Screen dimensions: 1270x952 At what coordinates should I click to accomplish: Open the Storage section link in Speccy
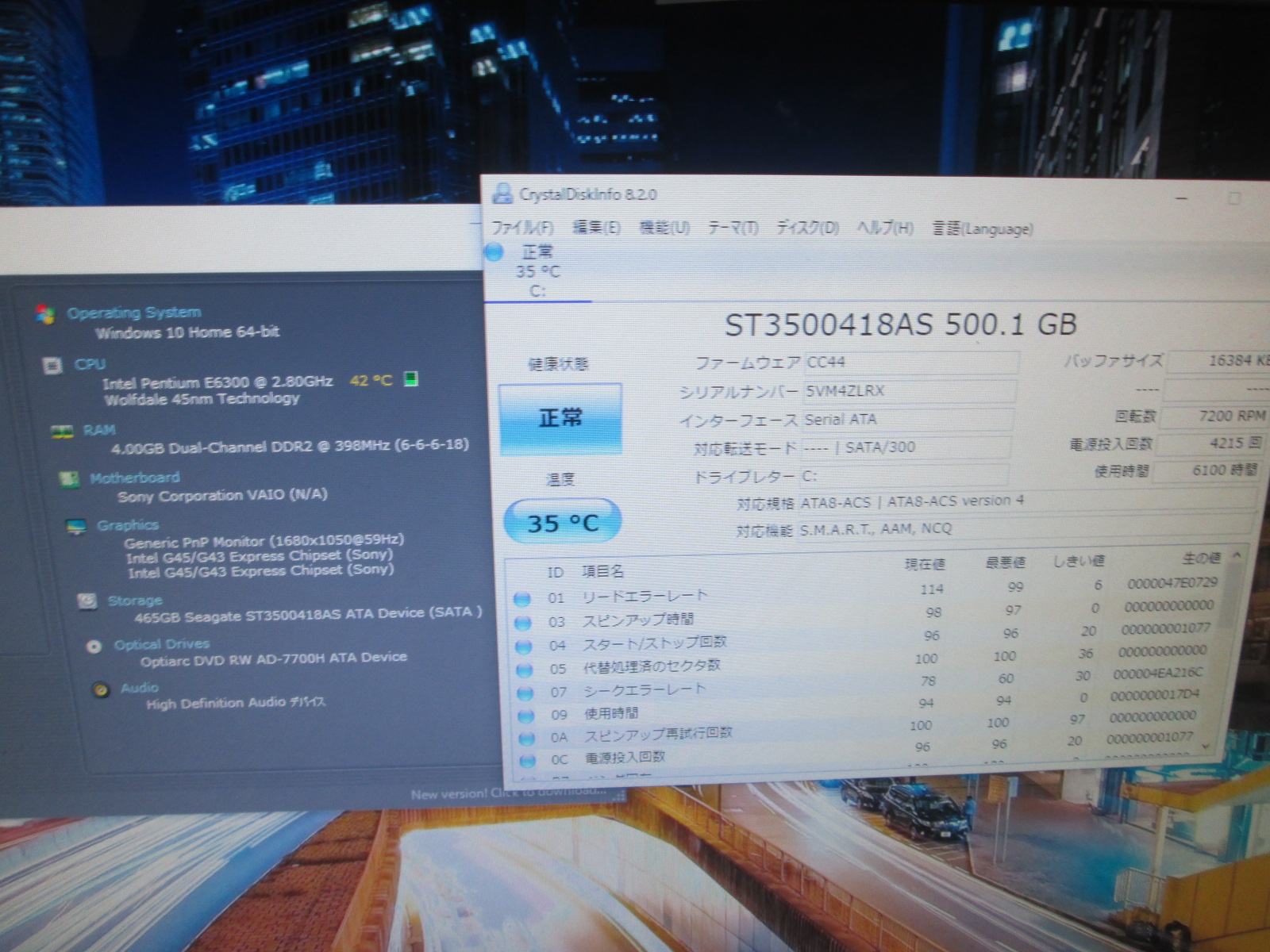(135, 601)
